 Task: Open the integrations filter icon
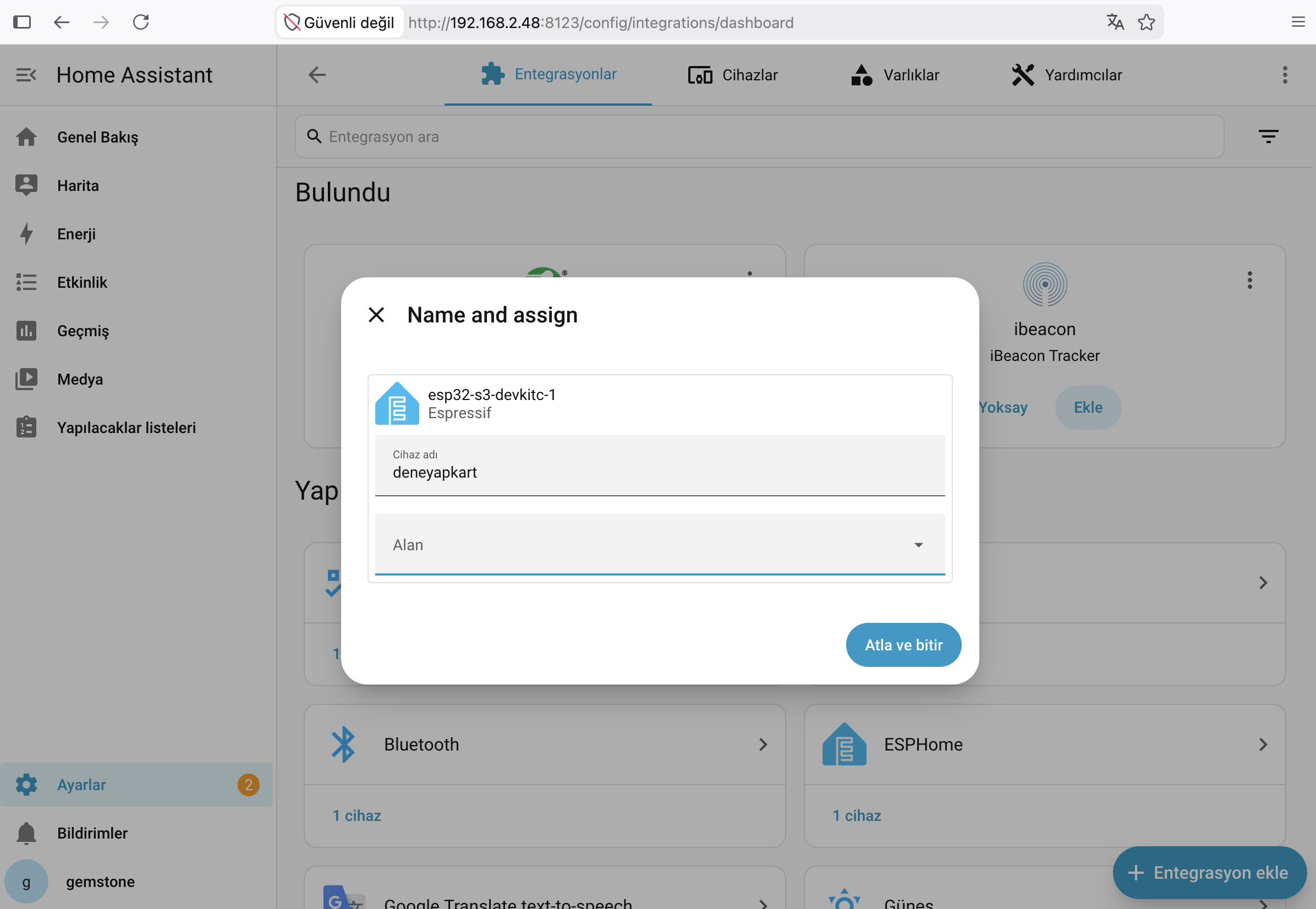pyautogui.click(x=1268, y=136)
